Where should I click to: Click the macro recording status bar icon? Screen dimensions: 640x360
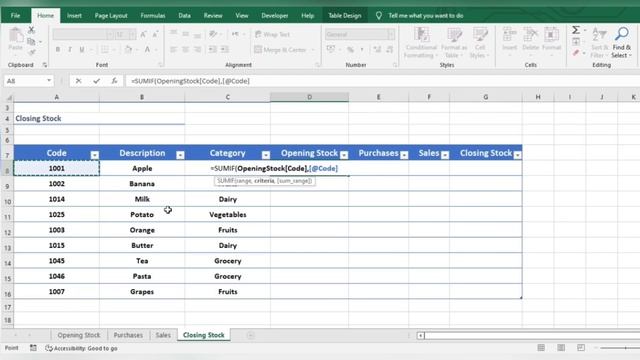pyautogui.click(x=33, y=348)
